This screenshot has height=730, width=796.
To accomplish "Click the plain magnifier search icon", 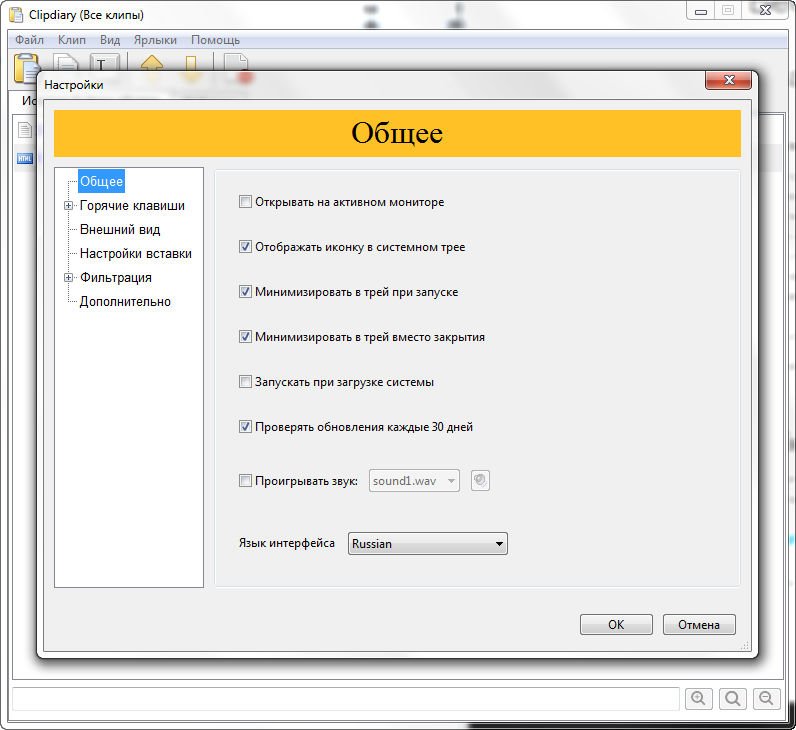I will tap(733, 699).
